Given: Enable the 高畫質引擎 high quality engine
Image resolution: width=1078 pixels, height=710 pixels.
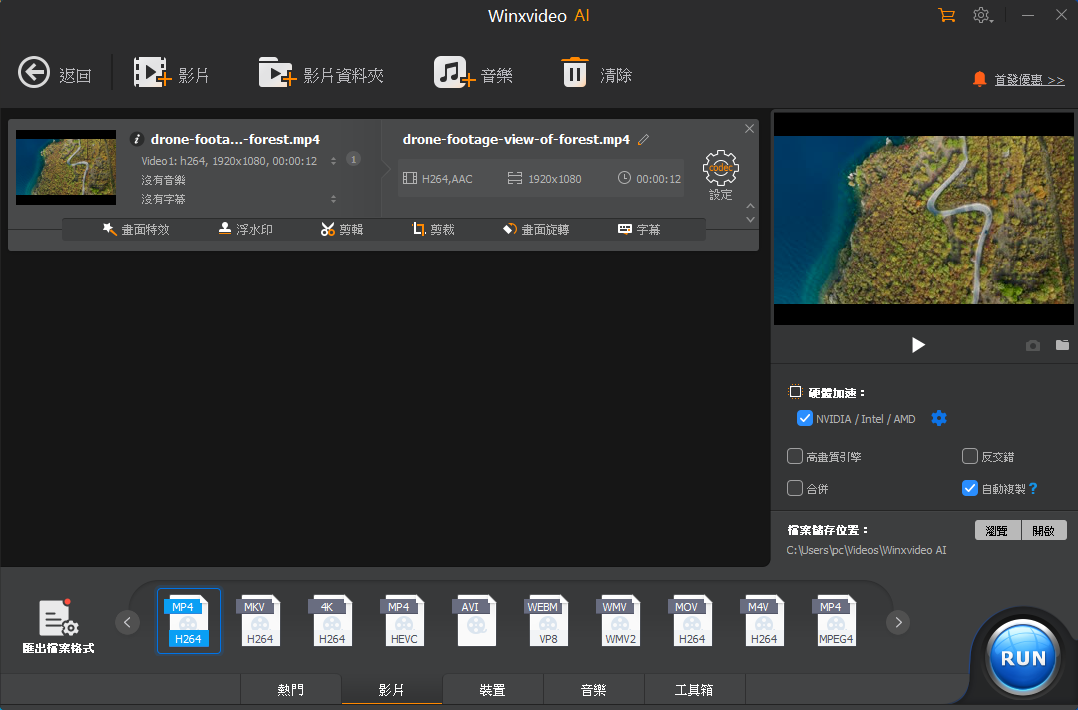Looking at the screenshot, I should pos(795,456).
